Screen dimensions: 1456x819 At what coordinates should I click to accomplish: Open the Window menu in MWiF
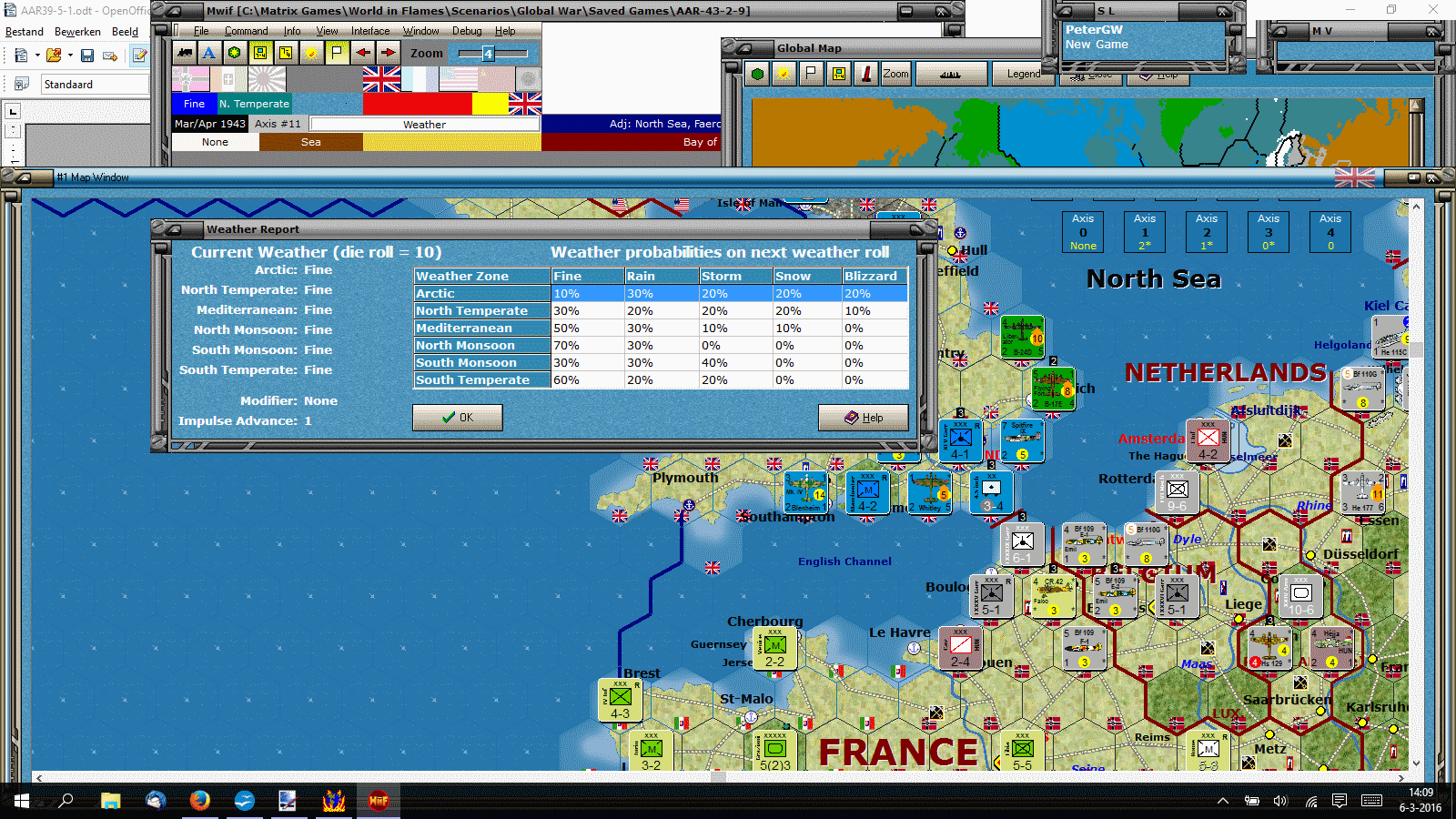[x=421, y=31]
